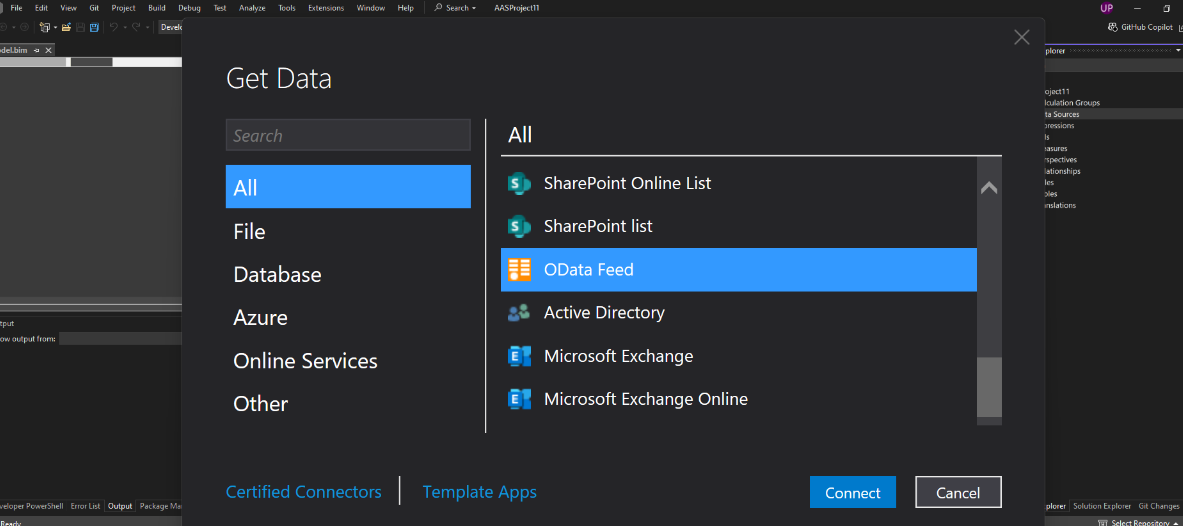Open the Undo history dropdown arrow

[124, 27]
